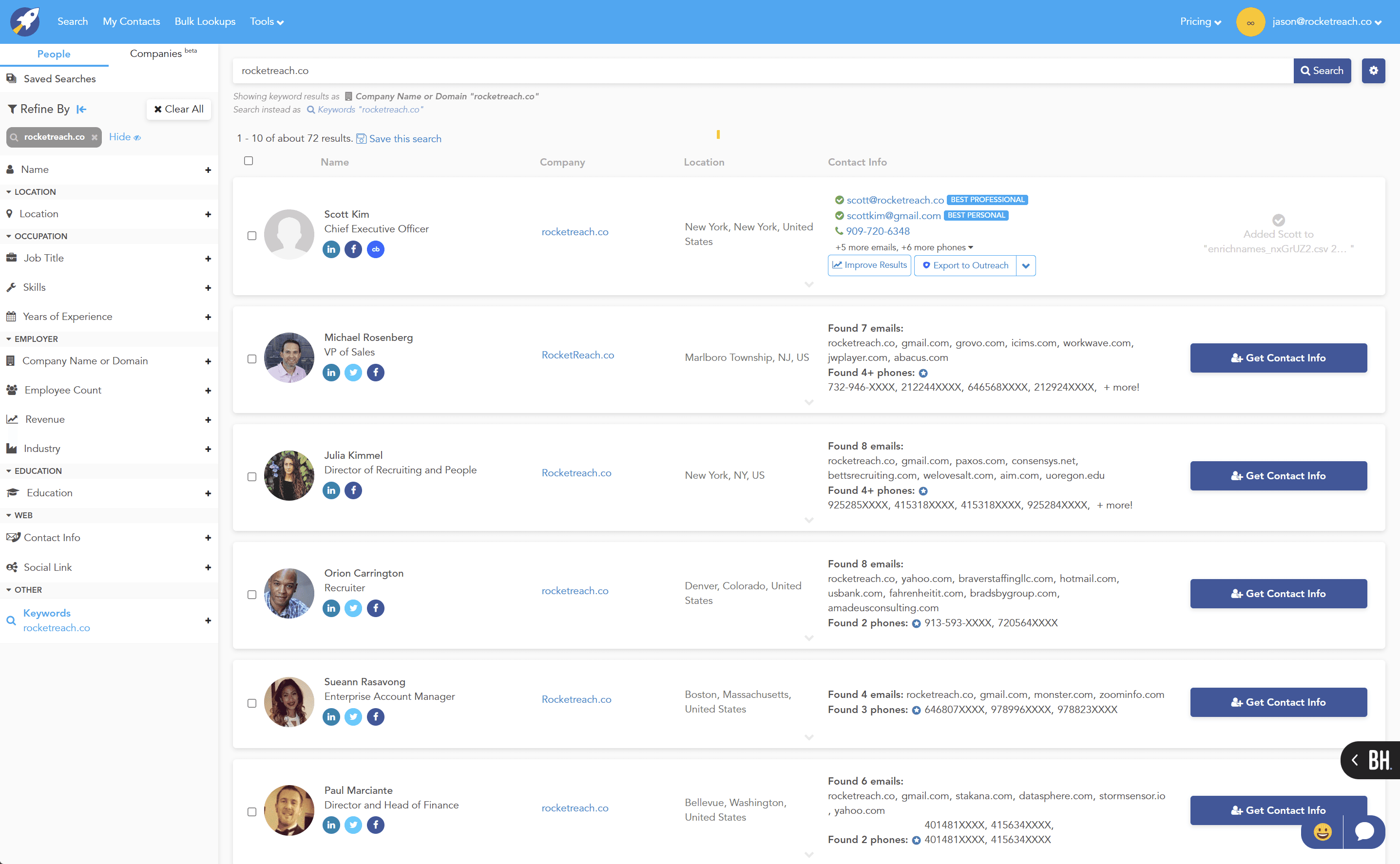This screenshot has height=864, width=1400.
Task: Get Contact Info for Julia Kimmel
Action: pyautogui.click(x=1278, y=476)
